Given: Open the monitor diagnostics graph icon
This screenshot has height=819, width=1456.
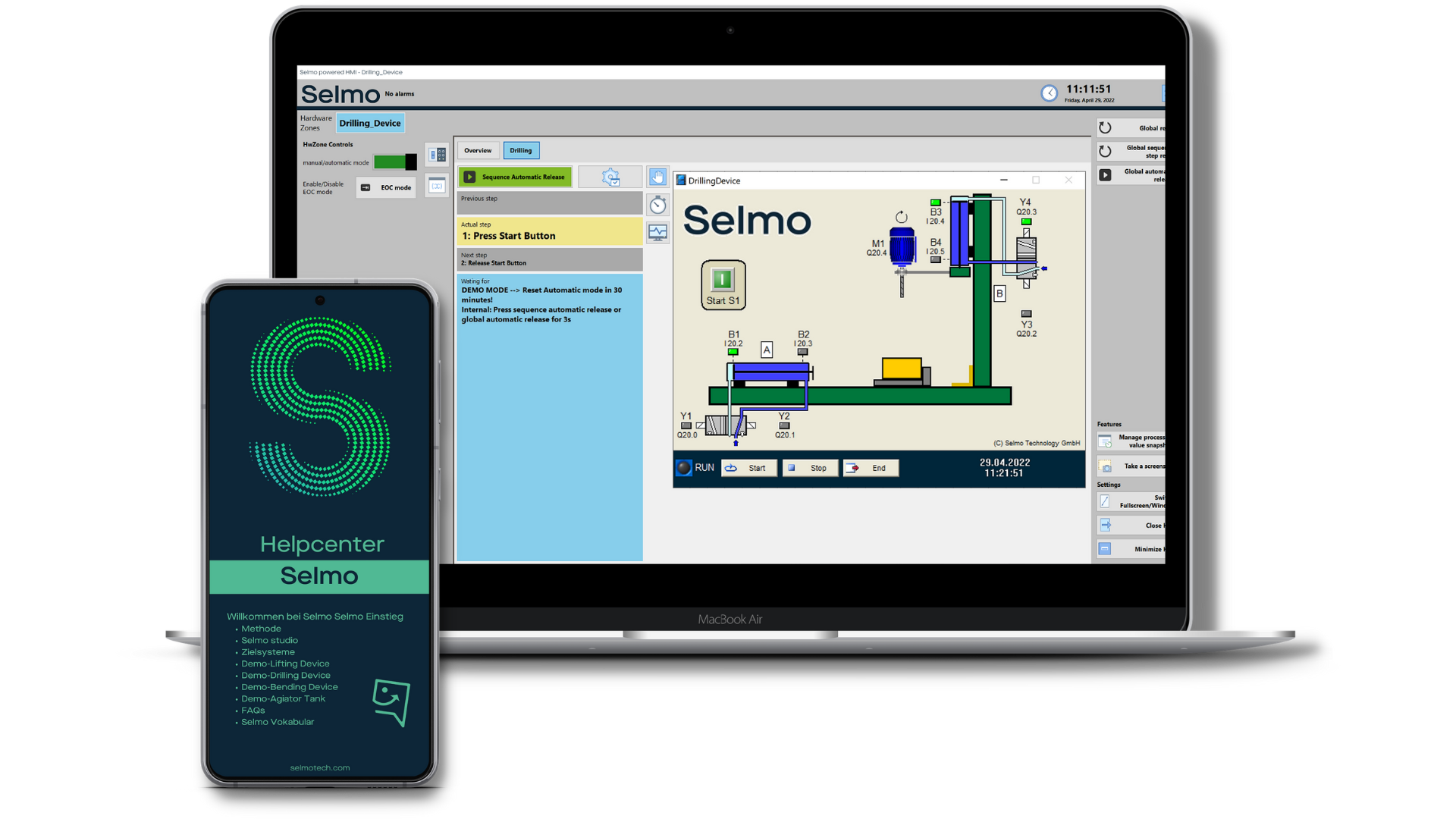Looking at the screenshot, I should pyautogui.click(x=657, y=232).
